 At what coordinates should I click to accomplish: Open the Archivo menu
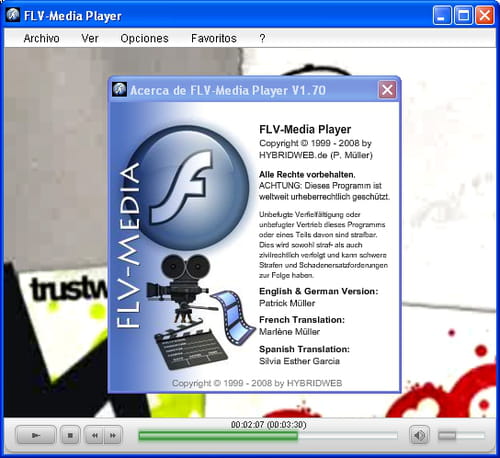41,38
